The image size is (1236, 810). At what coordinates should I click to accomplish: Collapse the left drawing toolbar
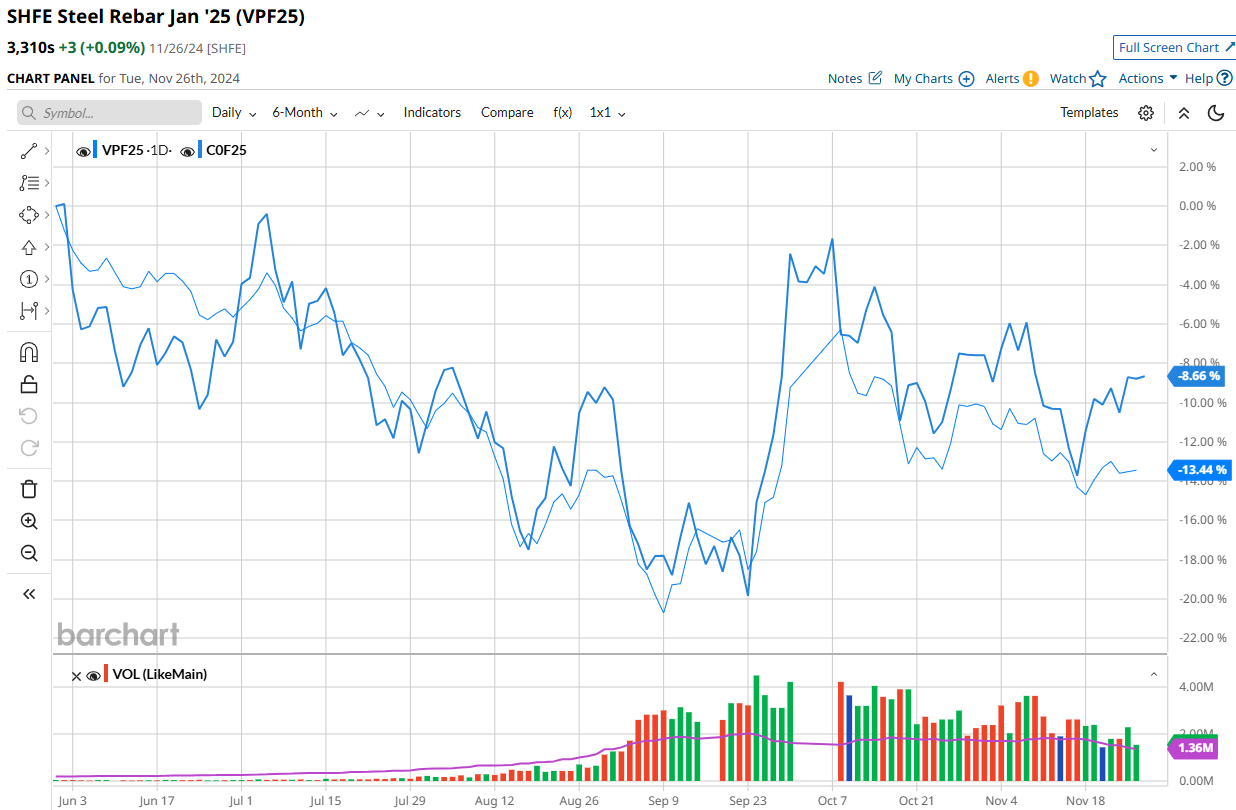pos(28,594)
